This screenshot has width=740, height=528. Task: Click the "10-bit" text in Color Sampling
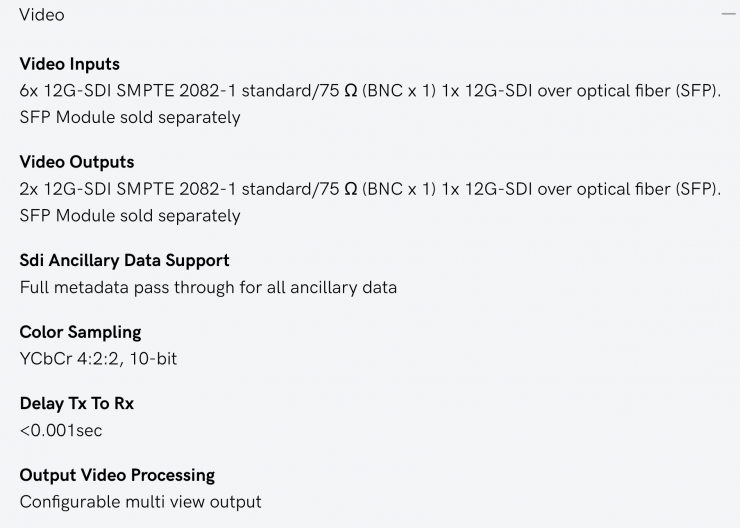tap(153, 358)
